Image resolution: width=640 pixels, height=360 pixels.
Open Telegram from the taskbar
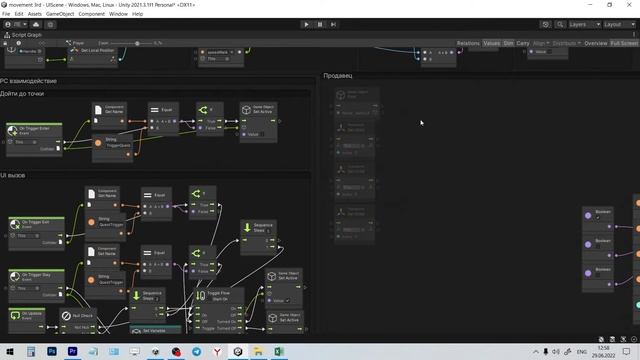197,351
